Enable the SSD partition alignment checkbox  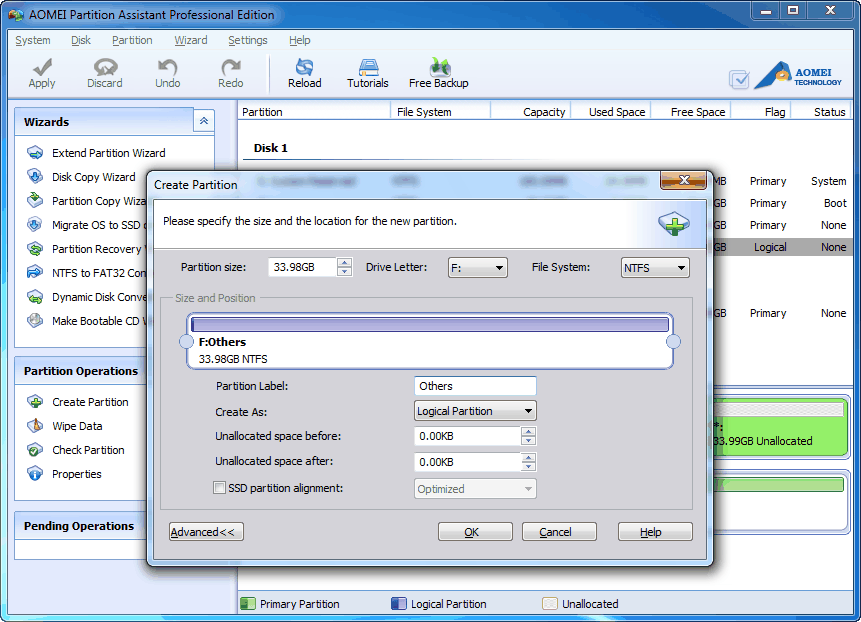click(x=219, y=487)
